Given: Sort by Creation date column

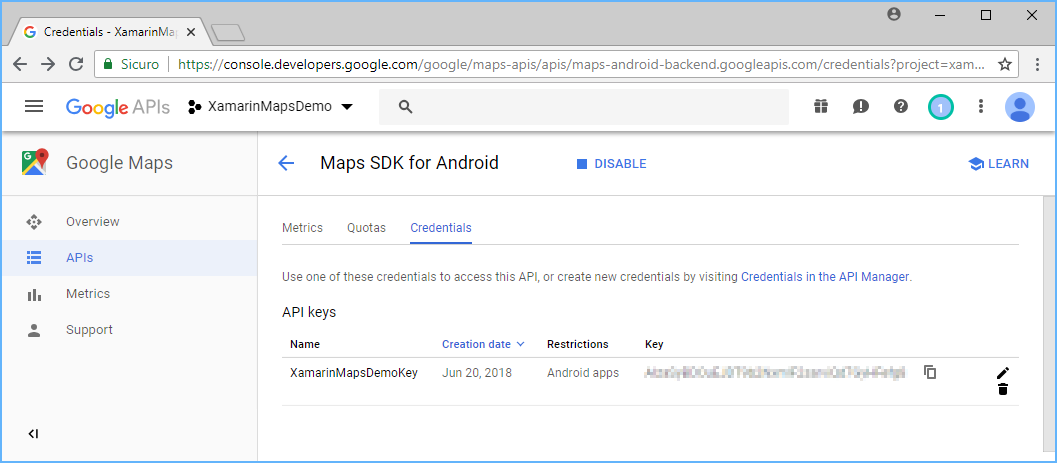Looking at the screenshot, I should click(x=483, y=344).
